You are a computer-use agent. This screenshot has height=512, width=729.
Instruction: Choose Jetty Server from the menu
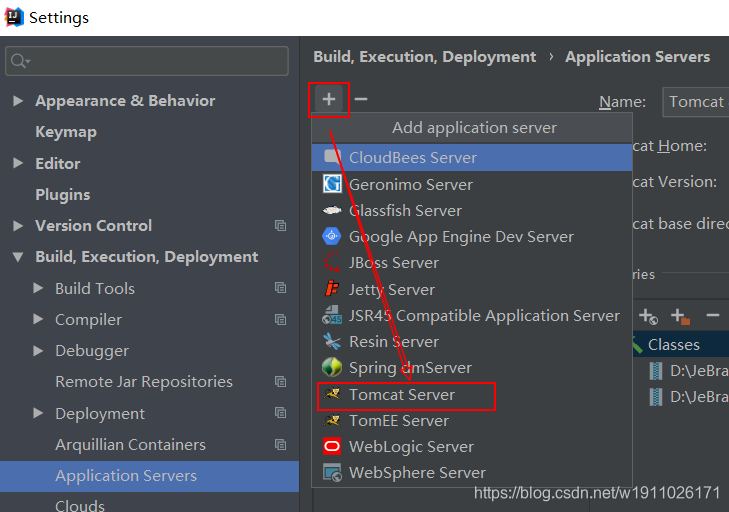pos(472,289)
